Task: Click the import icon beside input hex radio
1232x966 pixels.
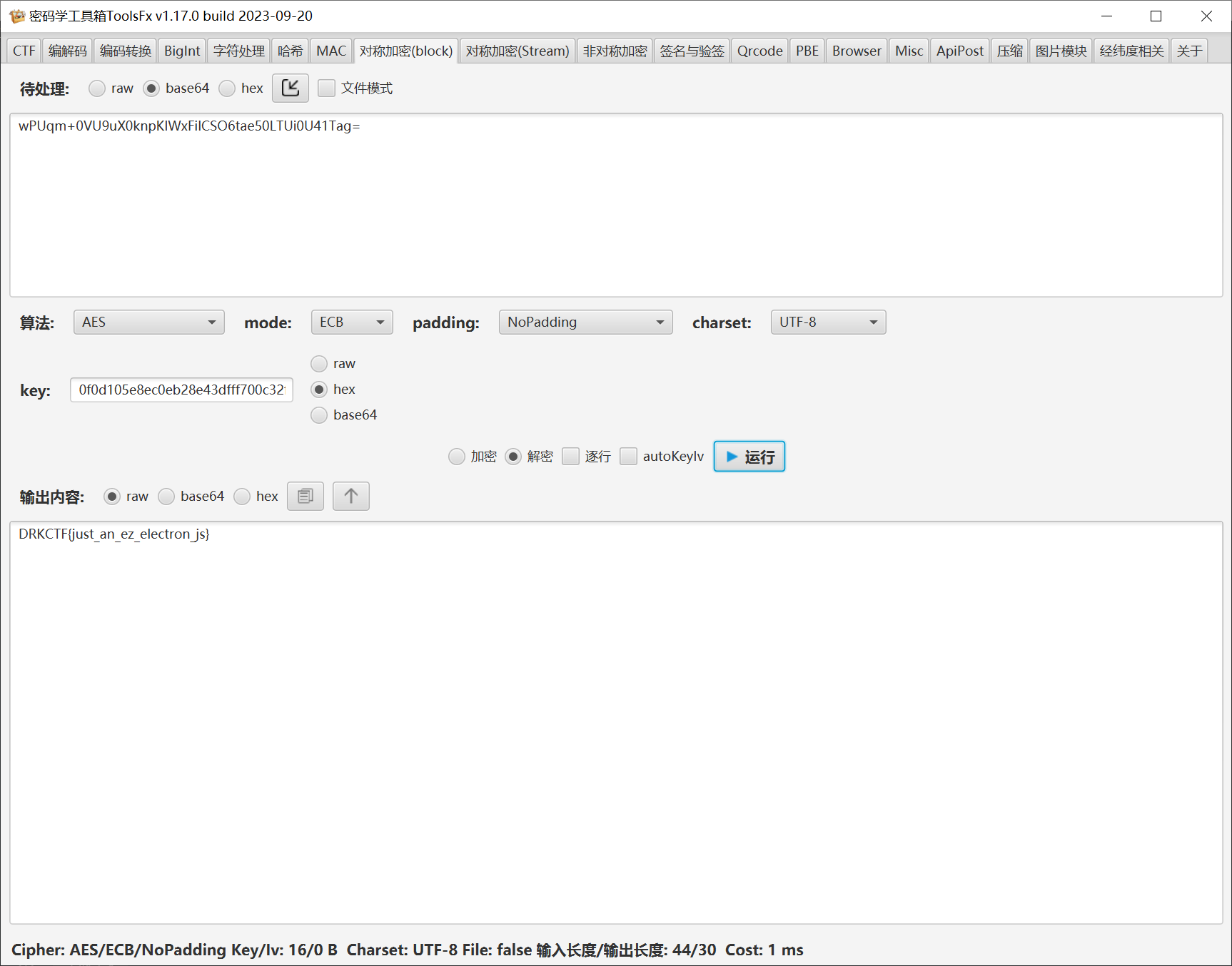Action: (x=290, y=88)
